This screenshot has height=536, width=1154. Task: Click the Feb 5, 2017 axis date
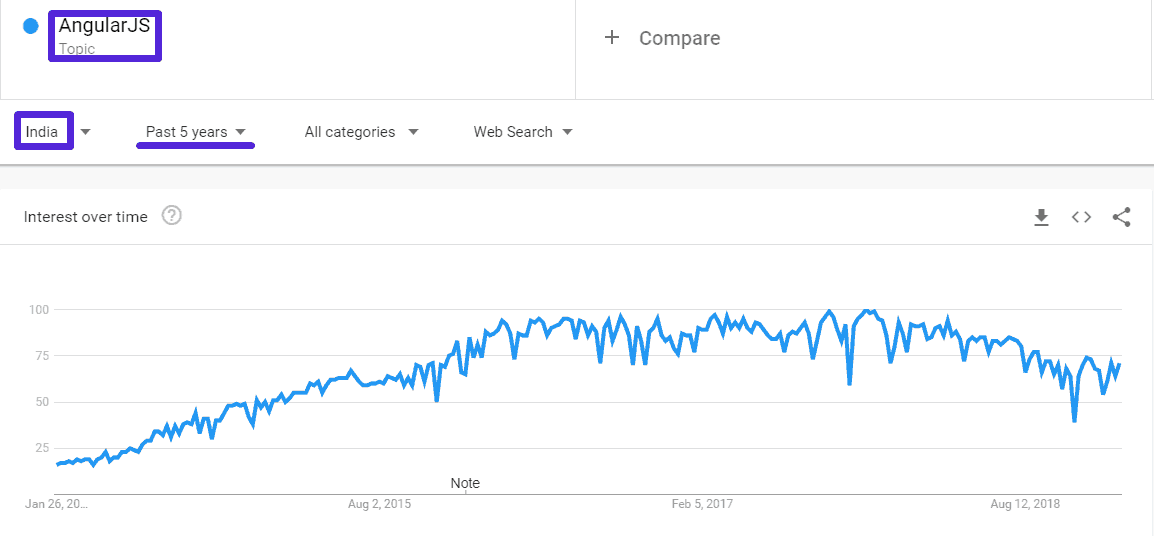(x=702, y=504)
